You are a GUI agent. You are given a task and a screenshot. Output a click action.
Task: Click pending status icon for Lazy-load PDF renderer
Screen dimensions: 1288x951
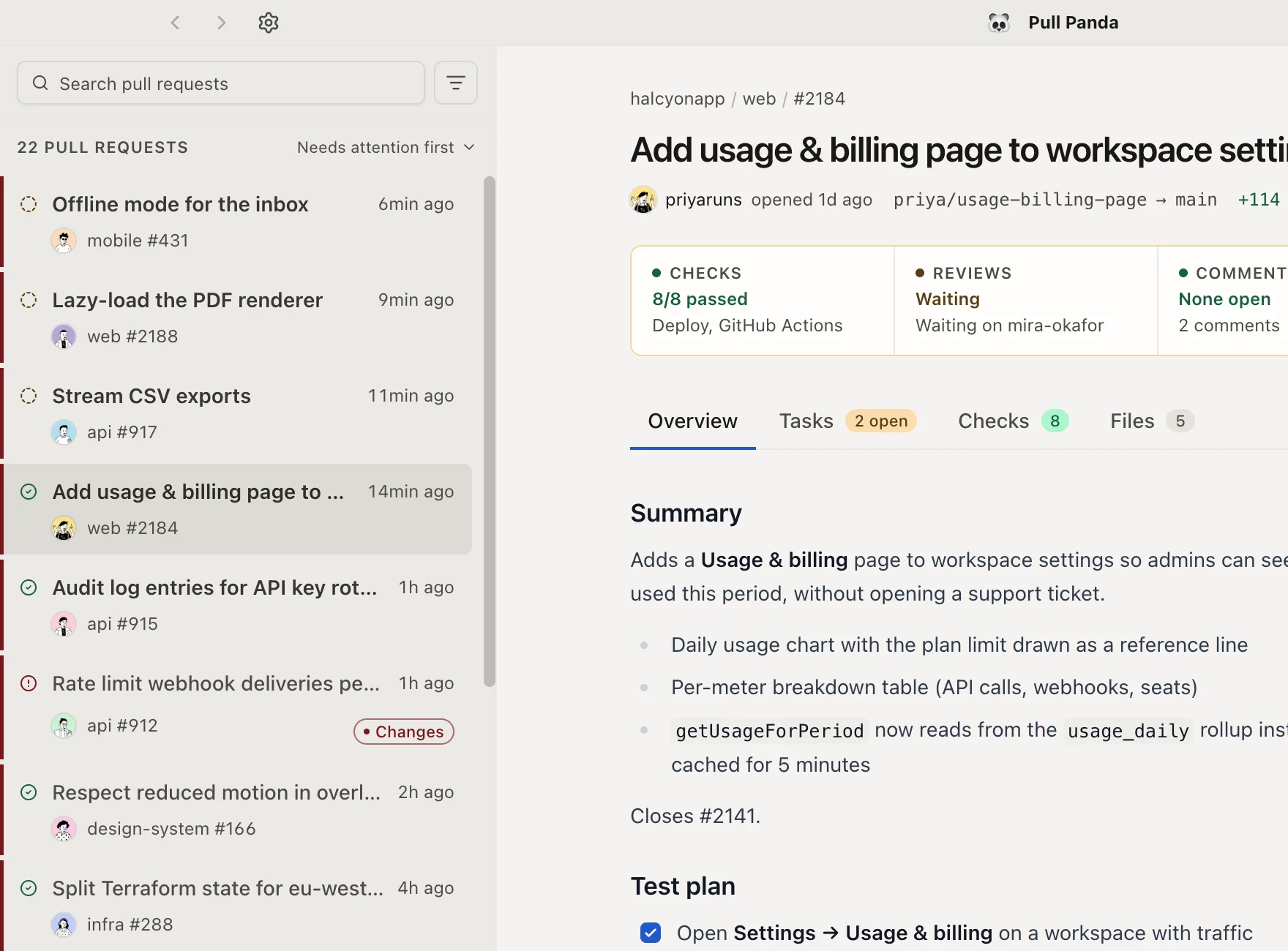point(29,300)
